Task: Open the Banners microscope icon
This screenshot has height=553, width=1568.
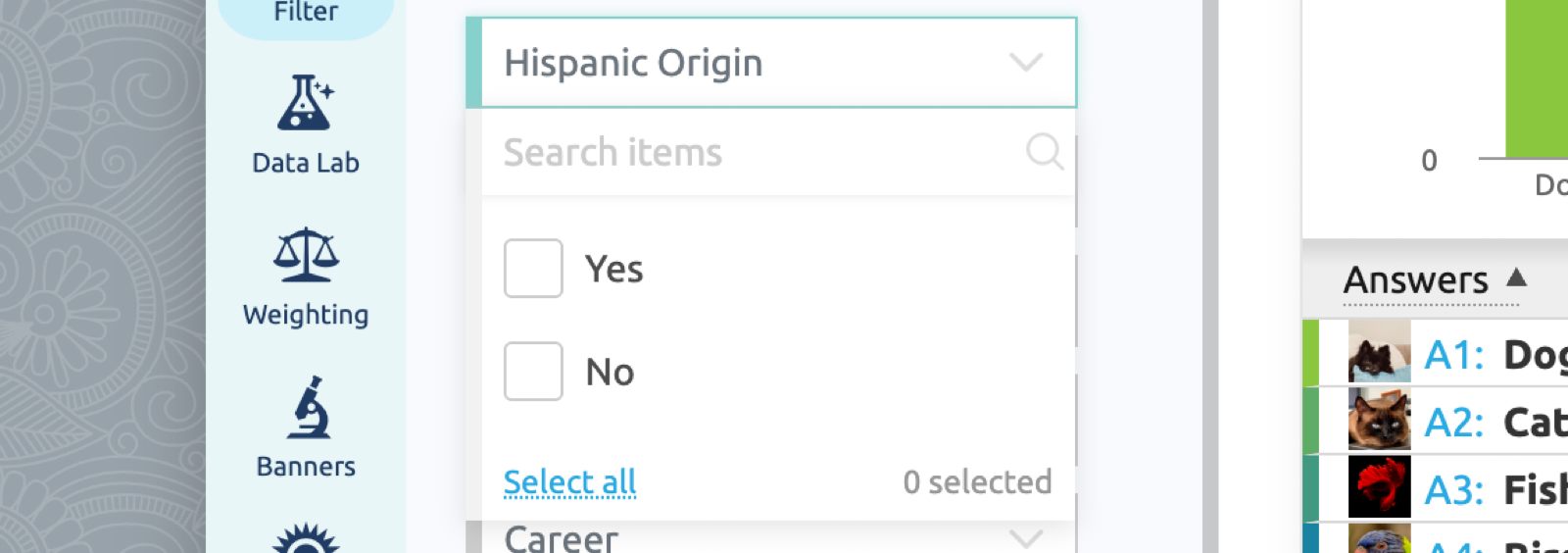Action: pos(308,407)
